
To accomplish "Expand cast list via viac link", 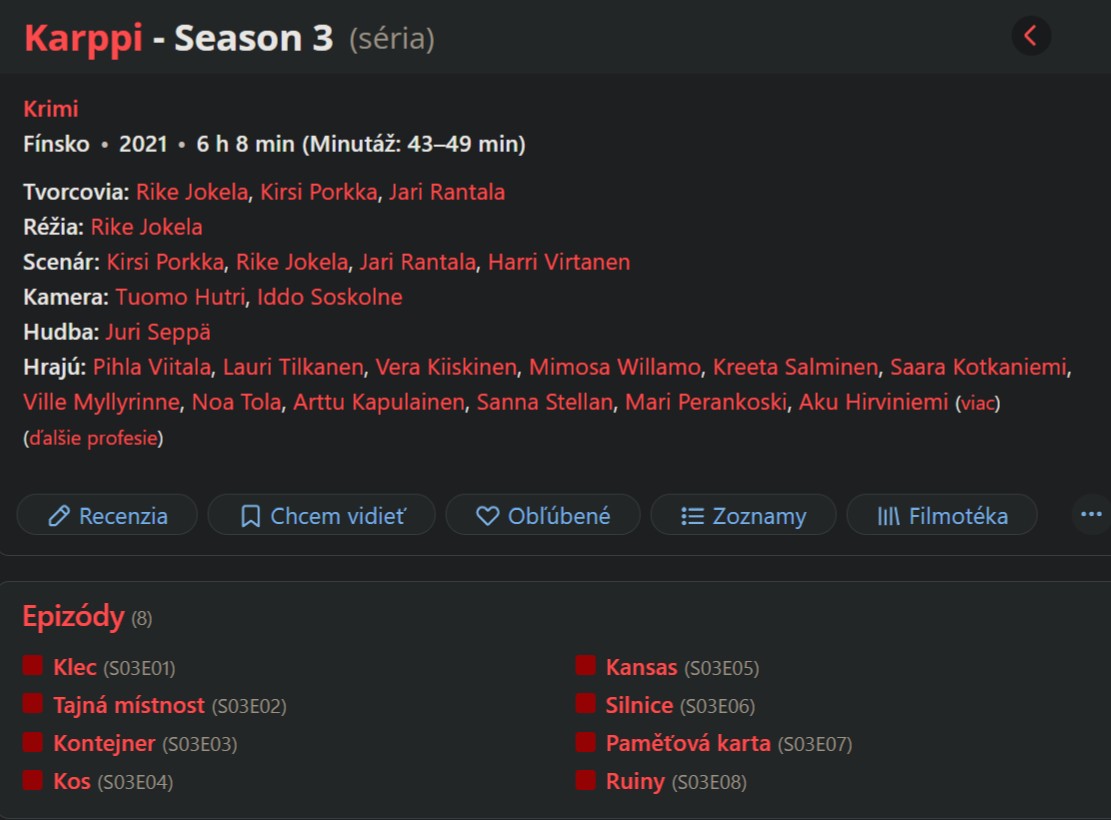I will click(x=978, y=403).
